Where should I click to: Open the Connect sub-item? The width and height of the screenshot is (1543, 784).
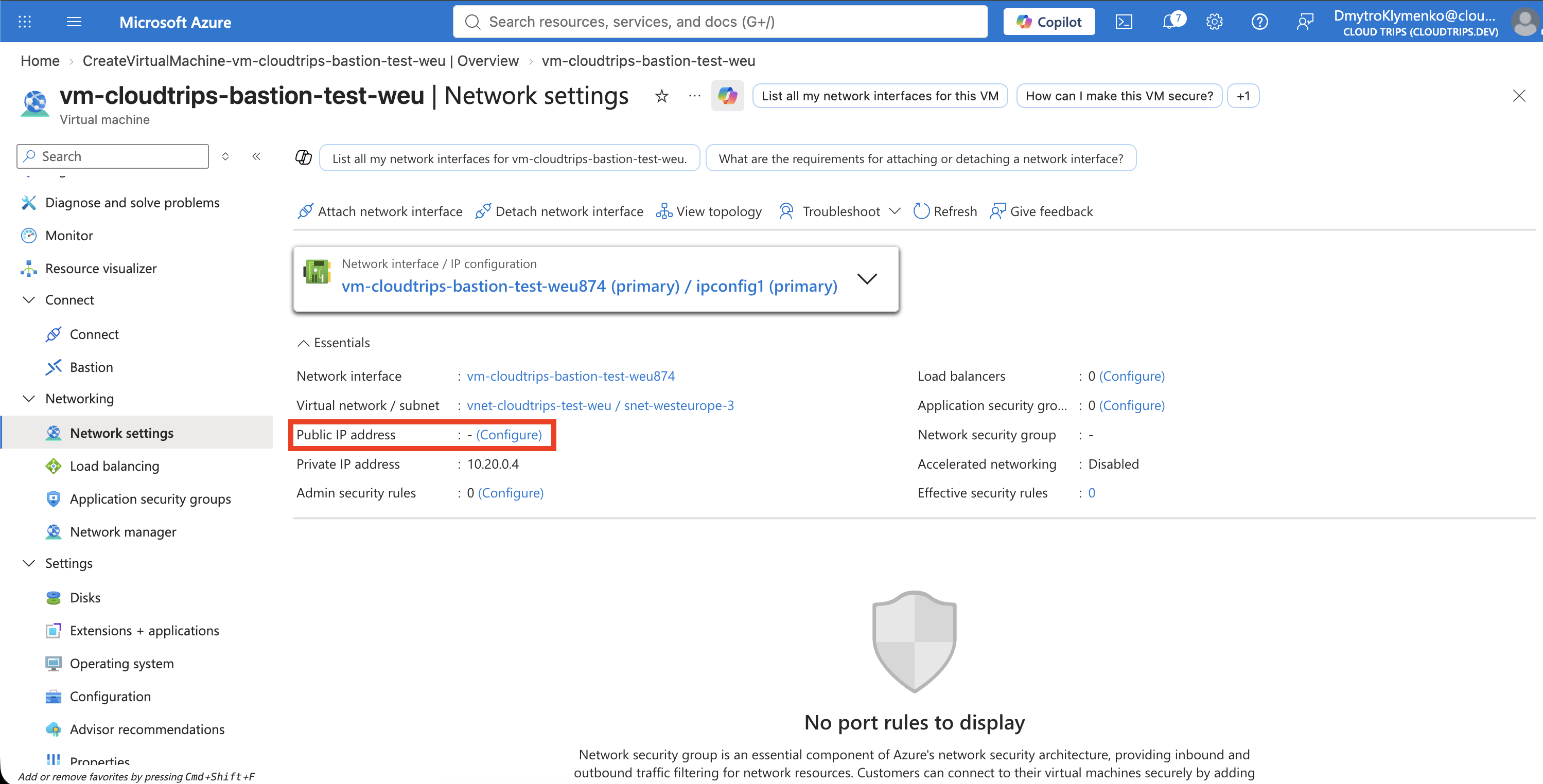94,334
